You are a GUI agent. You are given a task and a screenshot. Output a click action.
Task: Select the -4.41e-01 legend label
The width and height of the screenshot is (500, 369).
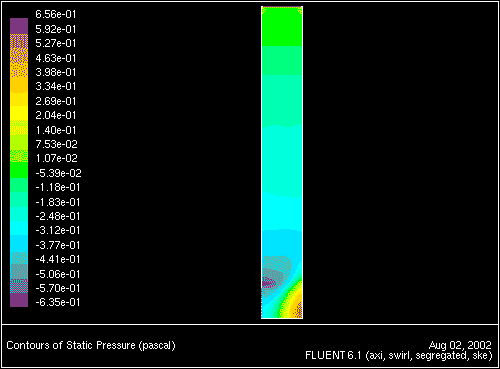point(58,259)
